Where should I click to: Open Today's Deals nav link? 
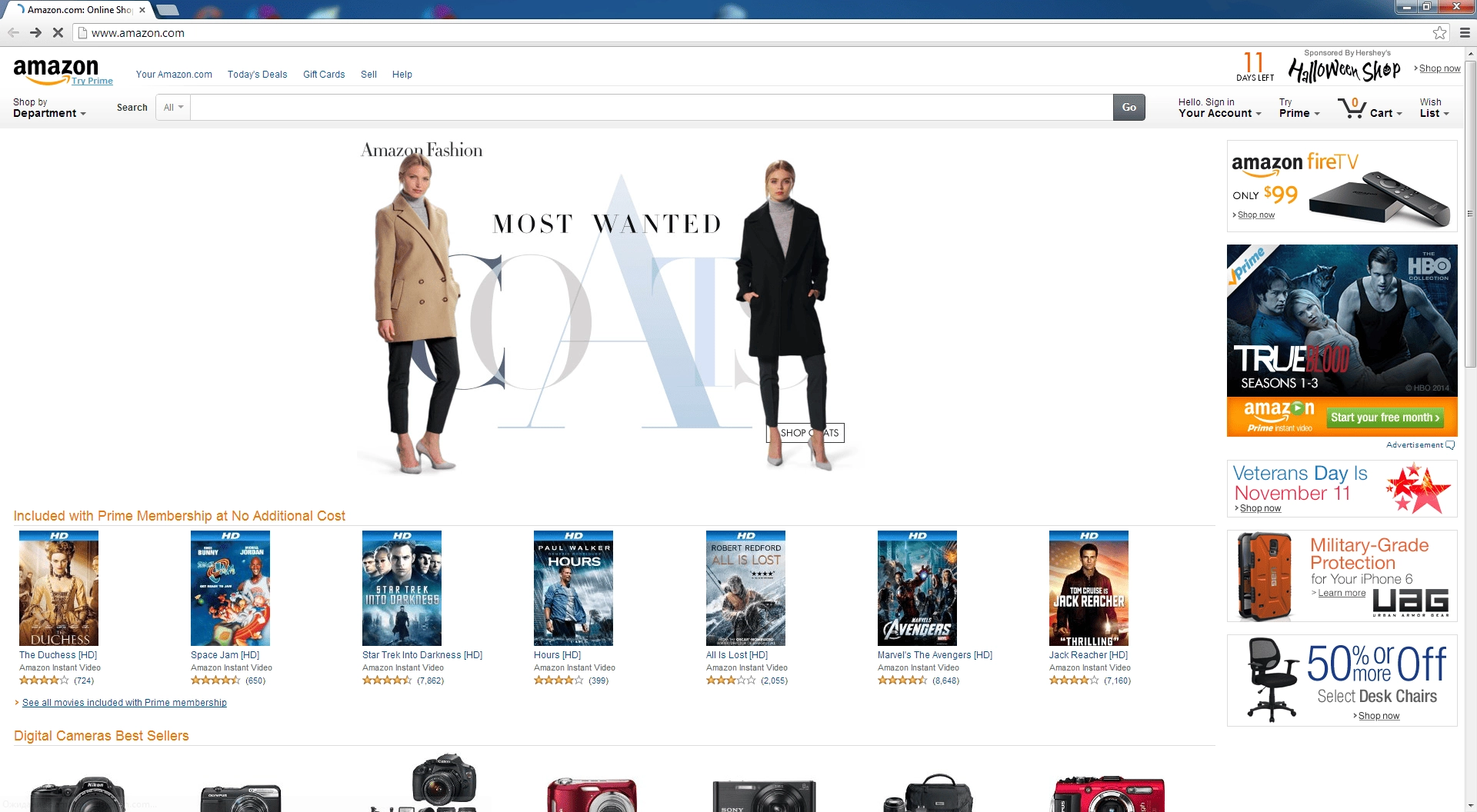[257, 75]
